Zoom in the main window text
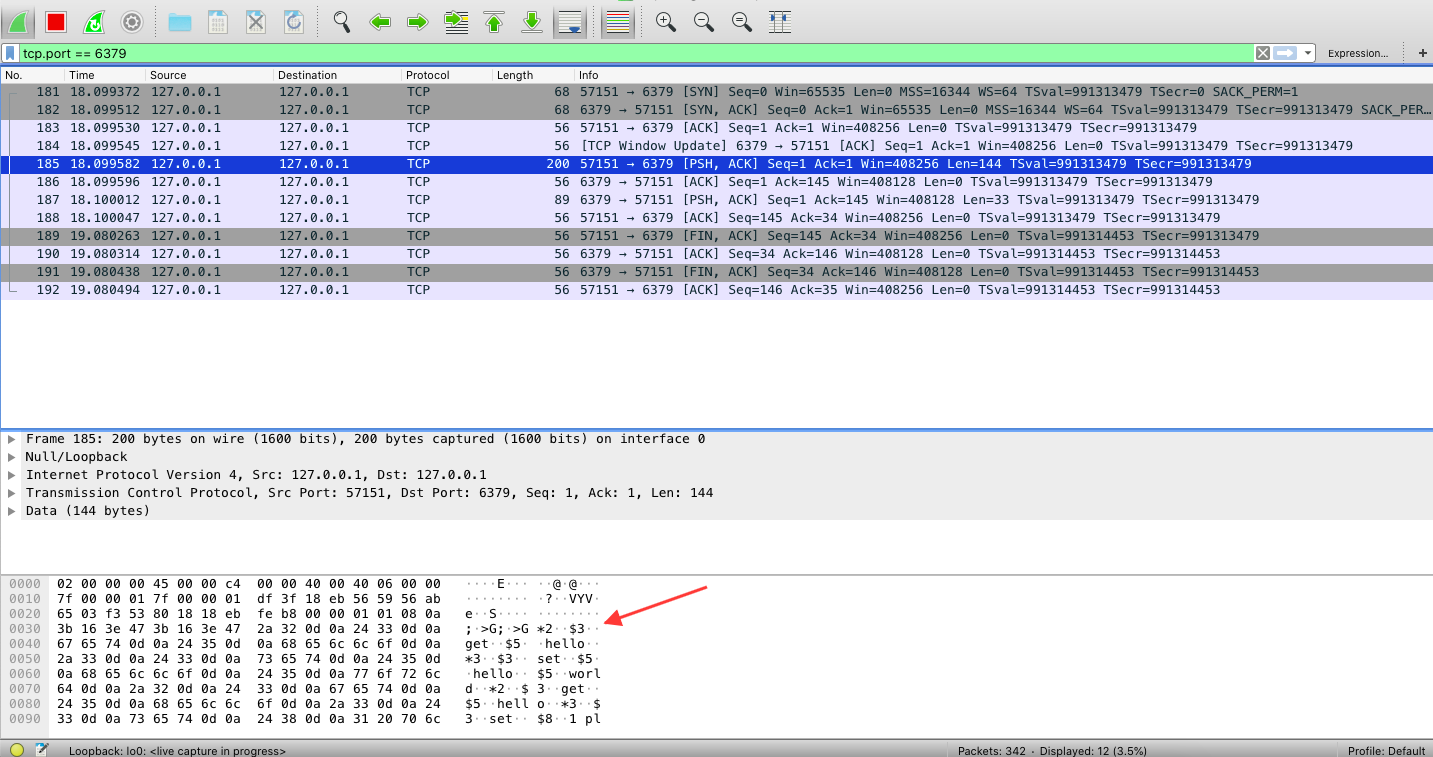This screenshot has width=1433, height=757. pos(666,21)
